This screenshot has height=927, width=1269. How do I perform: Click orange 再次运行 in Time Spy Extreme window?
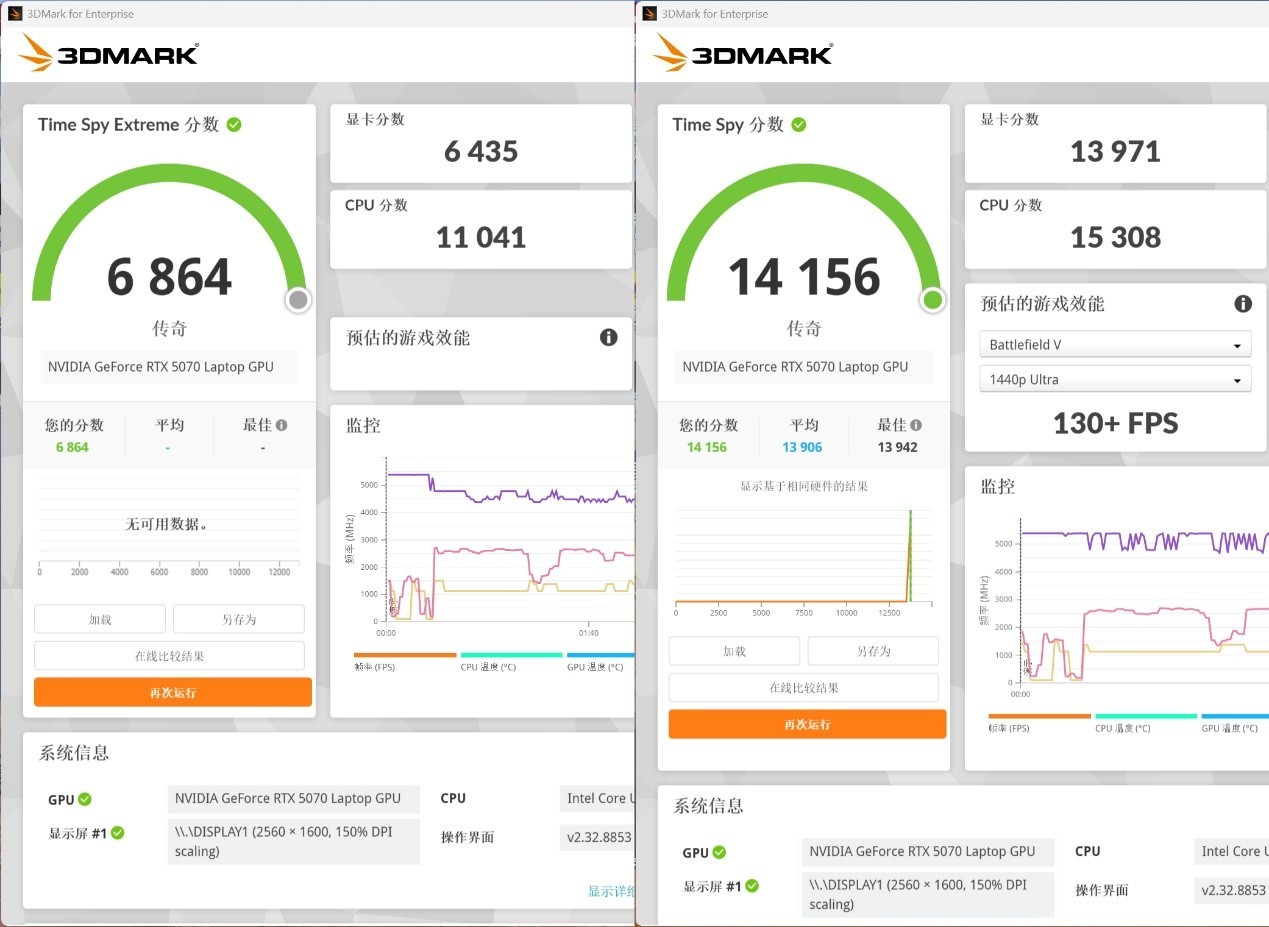pyautogui.click(x=173, y=692)
